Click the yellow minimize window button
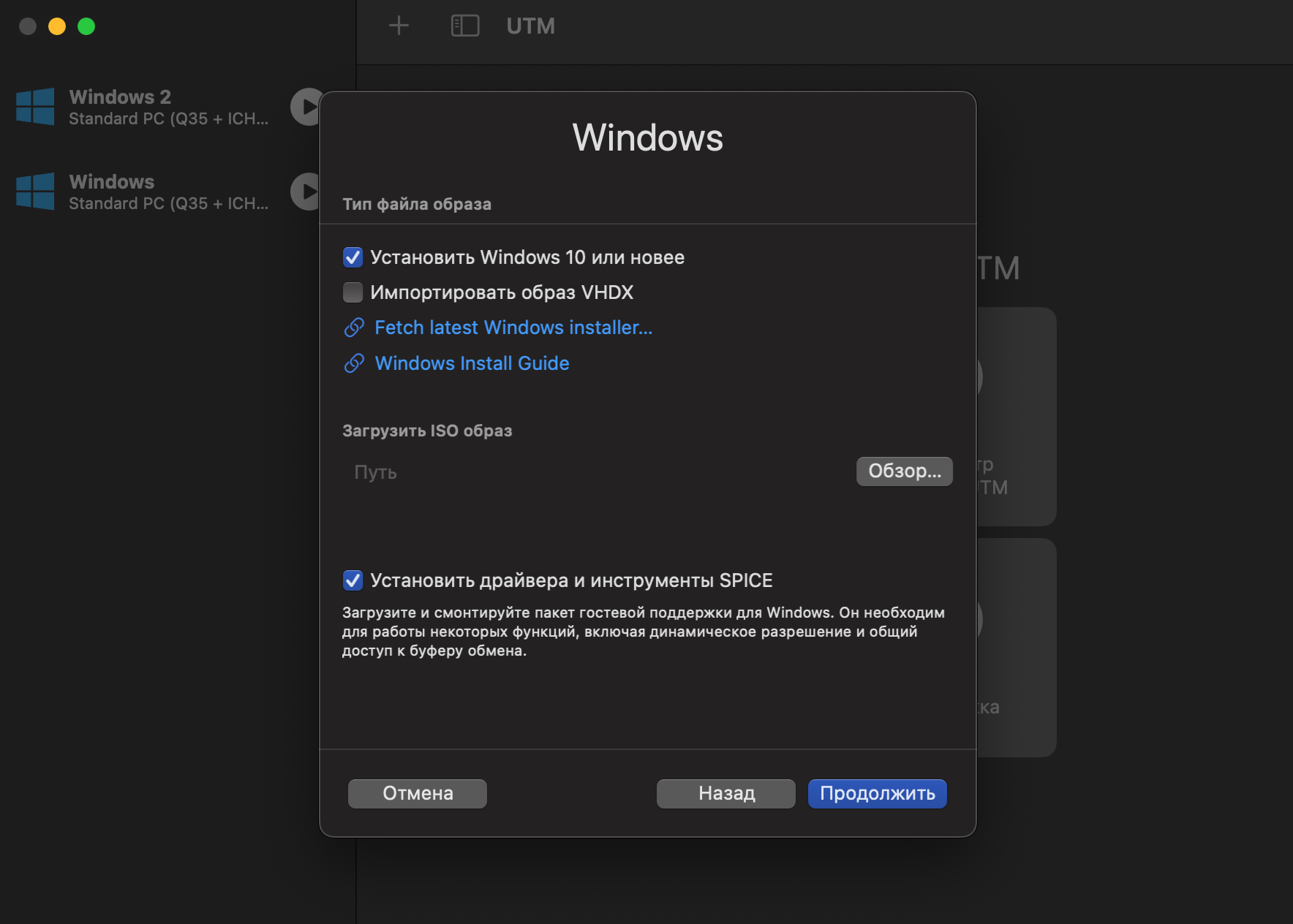The width and height of the screenshot is (1293, 924). click(x=57, y=26)
